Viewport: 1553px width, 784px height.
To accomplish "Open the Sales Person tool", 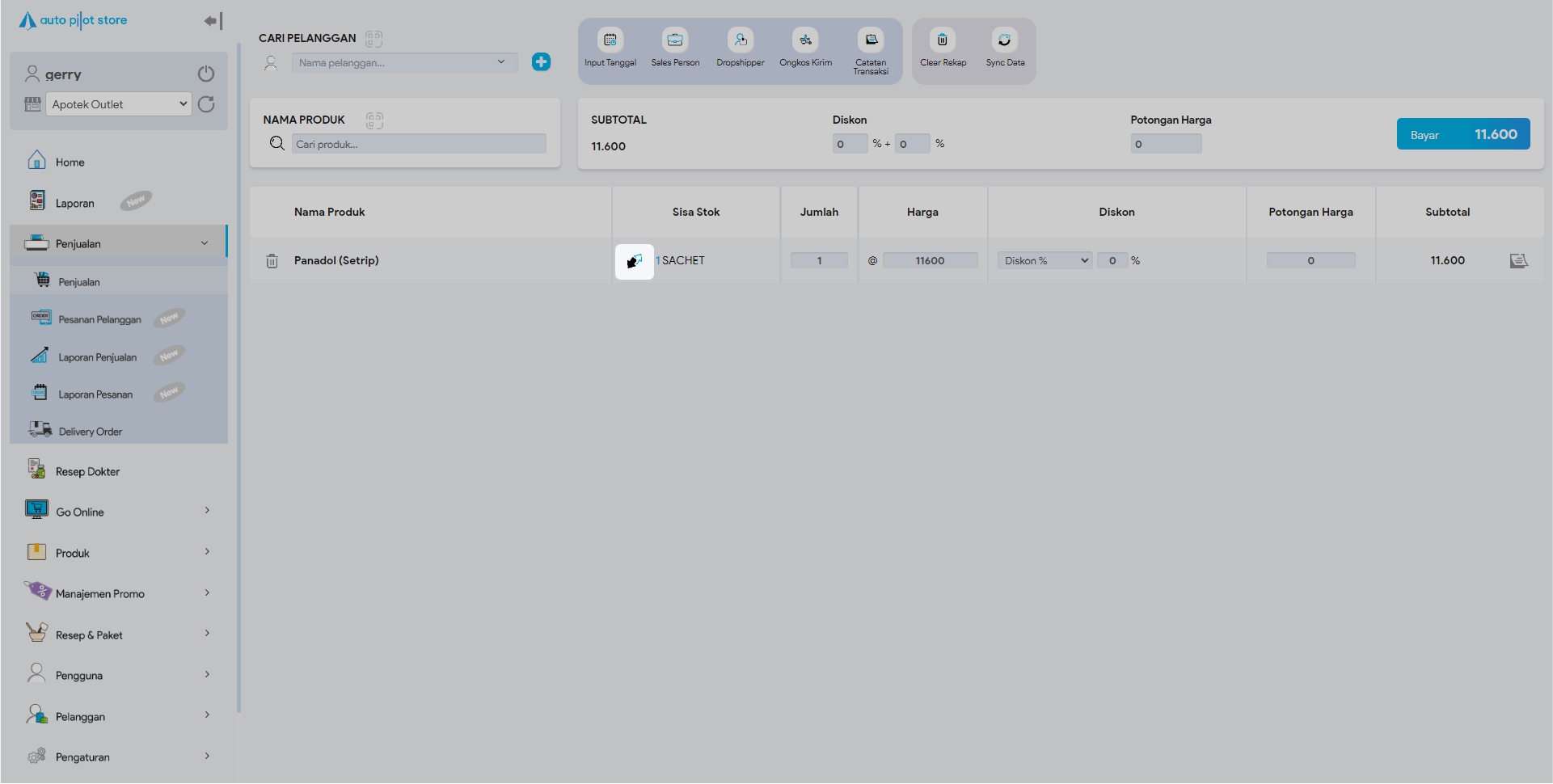I will coord(675,40).
